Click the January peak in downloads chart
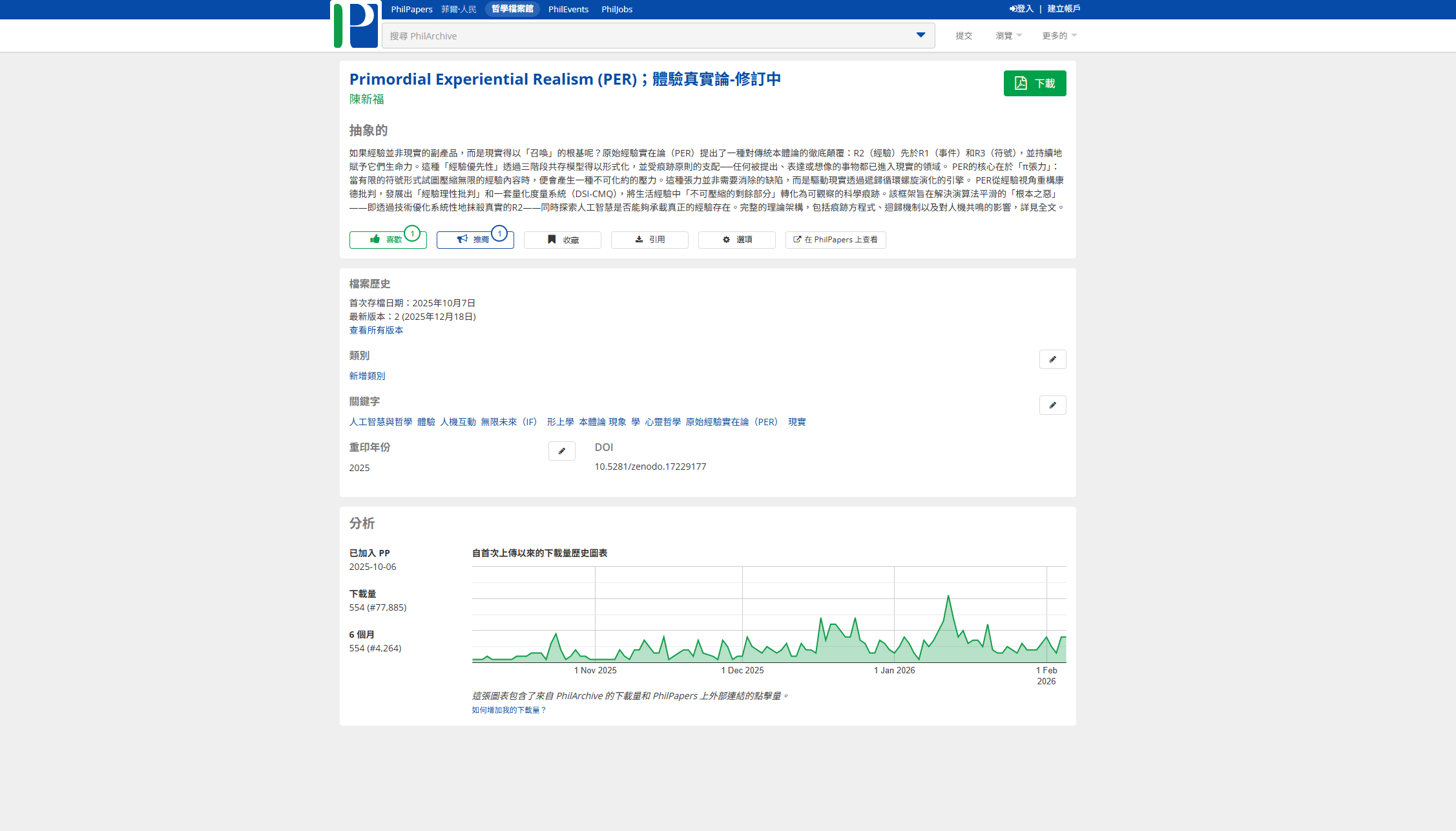This screenshot has width=1456, height=831. pos(948,597)
